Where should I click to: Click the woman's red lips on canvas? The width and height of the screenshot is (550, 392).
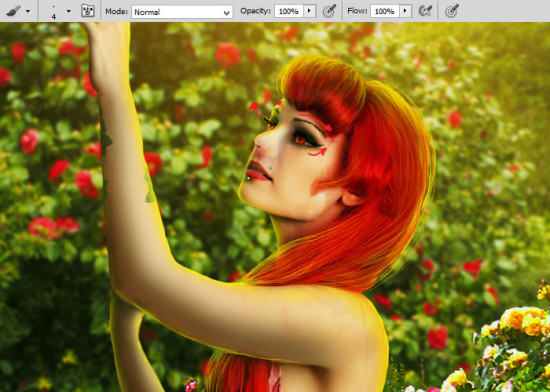click(258, 171)
